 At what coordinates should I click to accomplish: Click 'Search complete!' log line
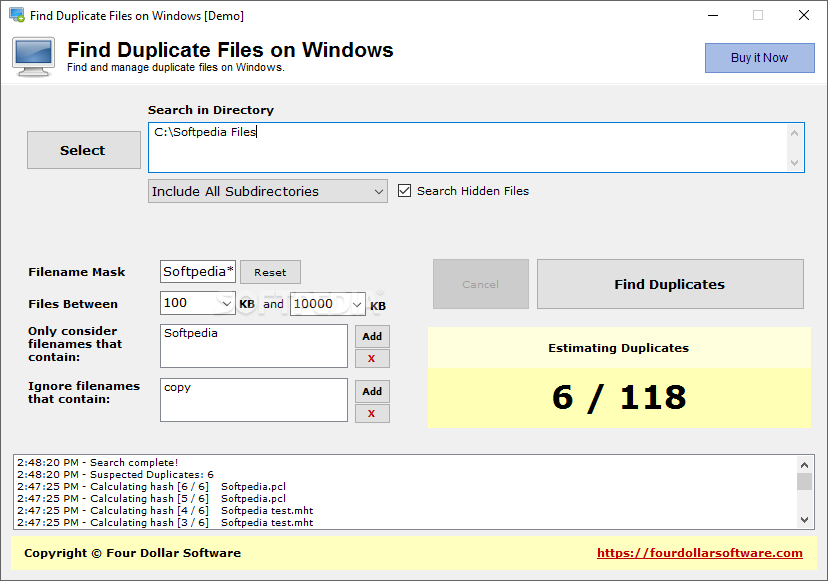click(x=98, y=463)
